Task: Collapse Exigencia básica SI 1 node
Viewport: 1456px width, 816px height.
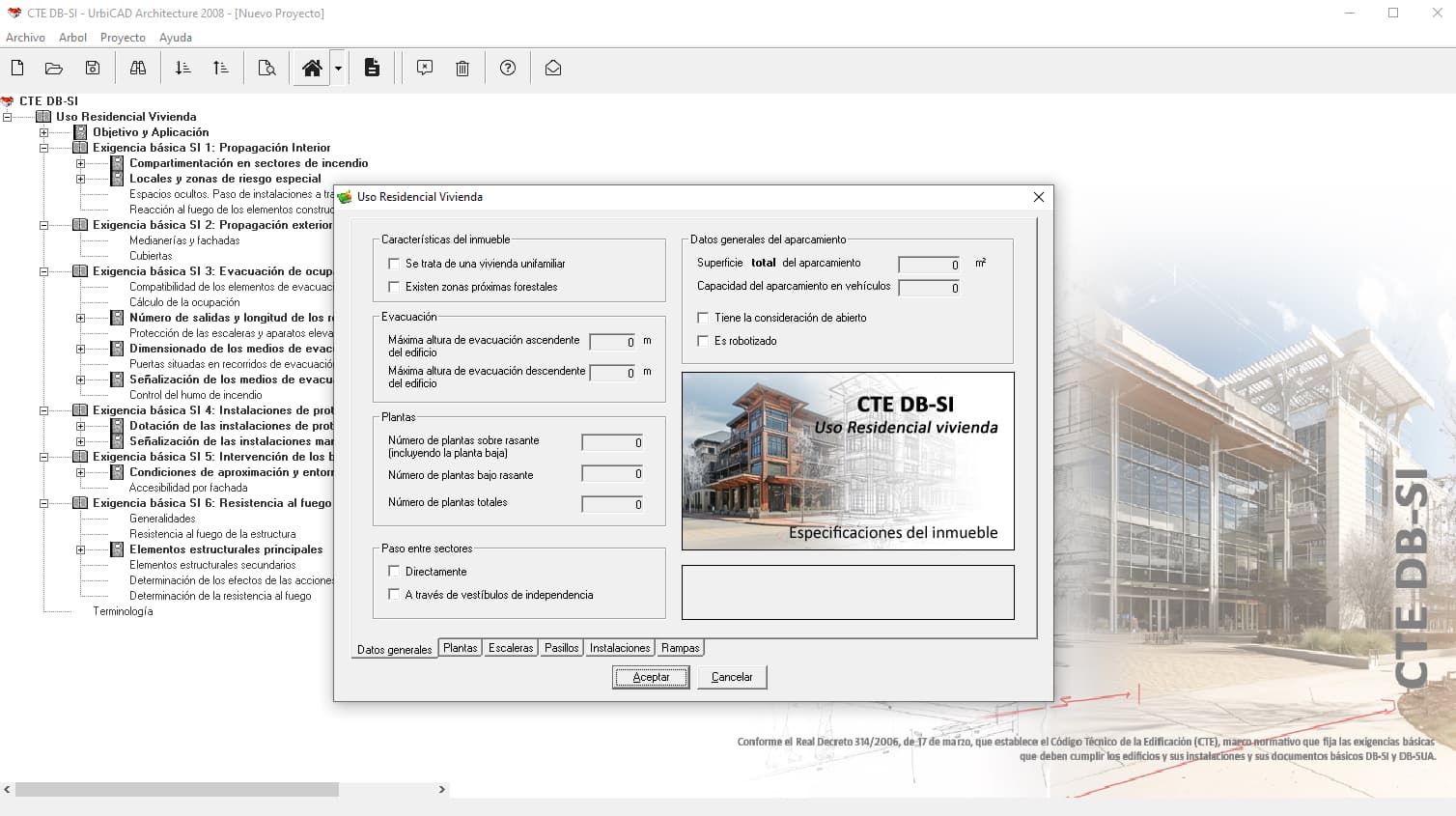Action: [43, 148]
